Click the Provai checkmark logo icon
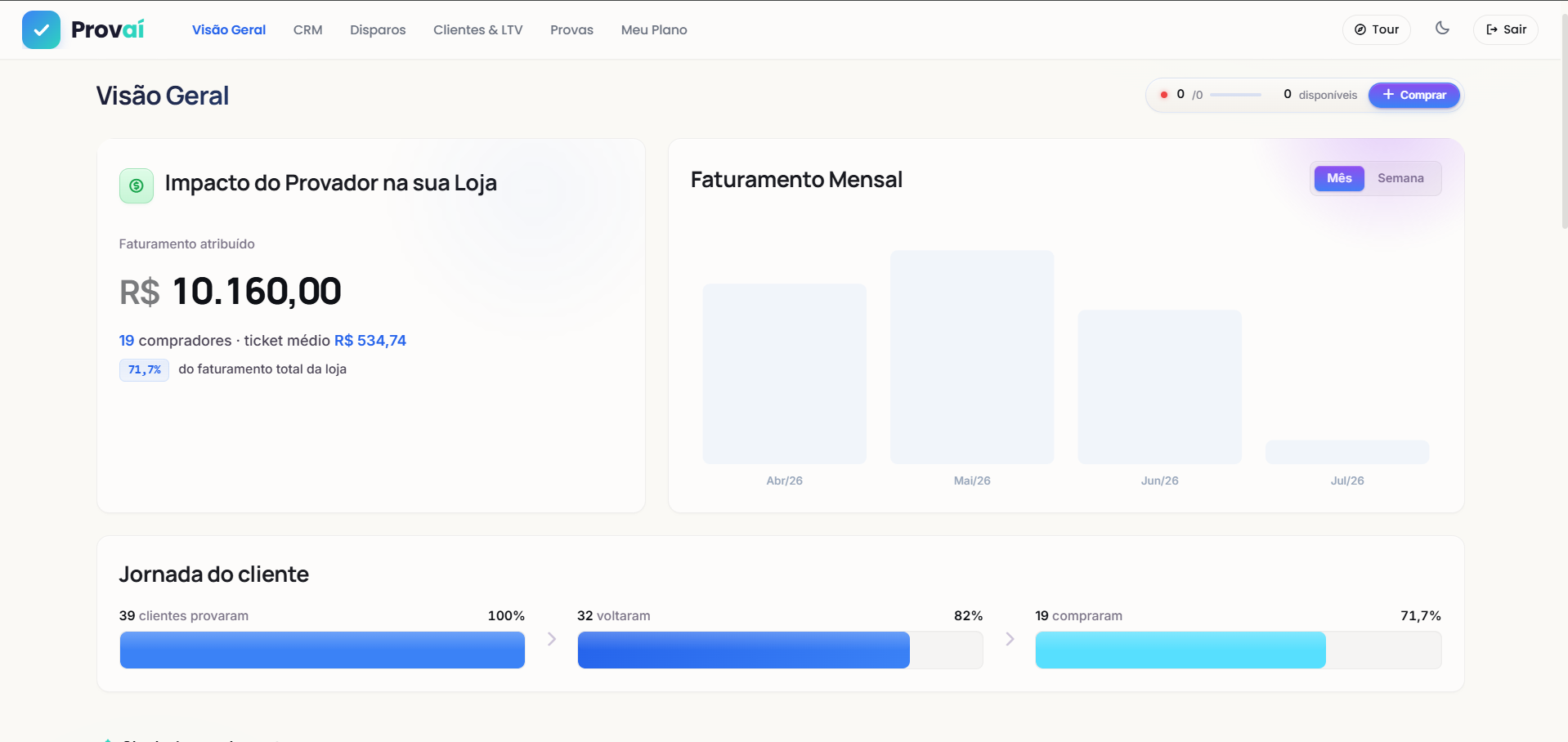 [41, 29]
